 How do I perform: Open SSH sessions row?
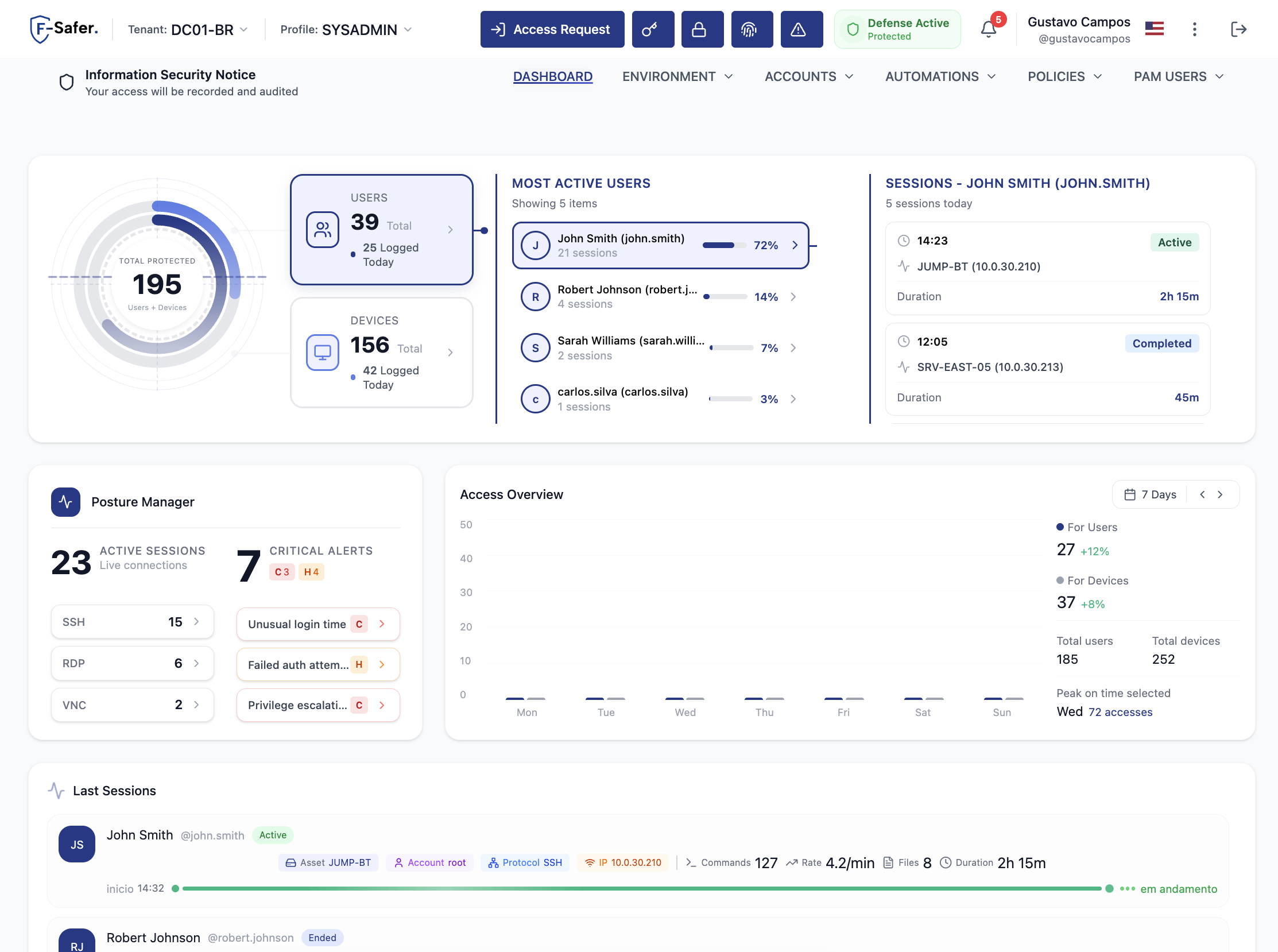pyautogui.click(x=133, y=622)
